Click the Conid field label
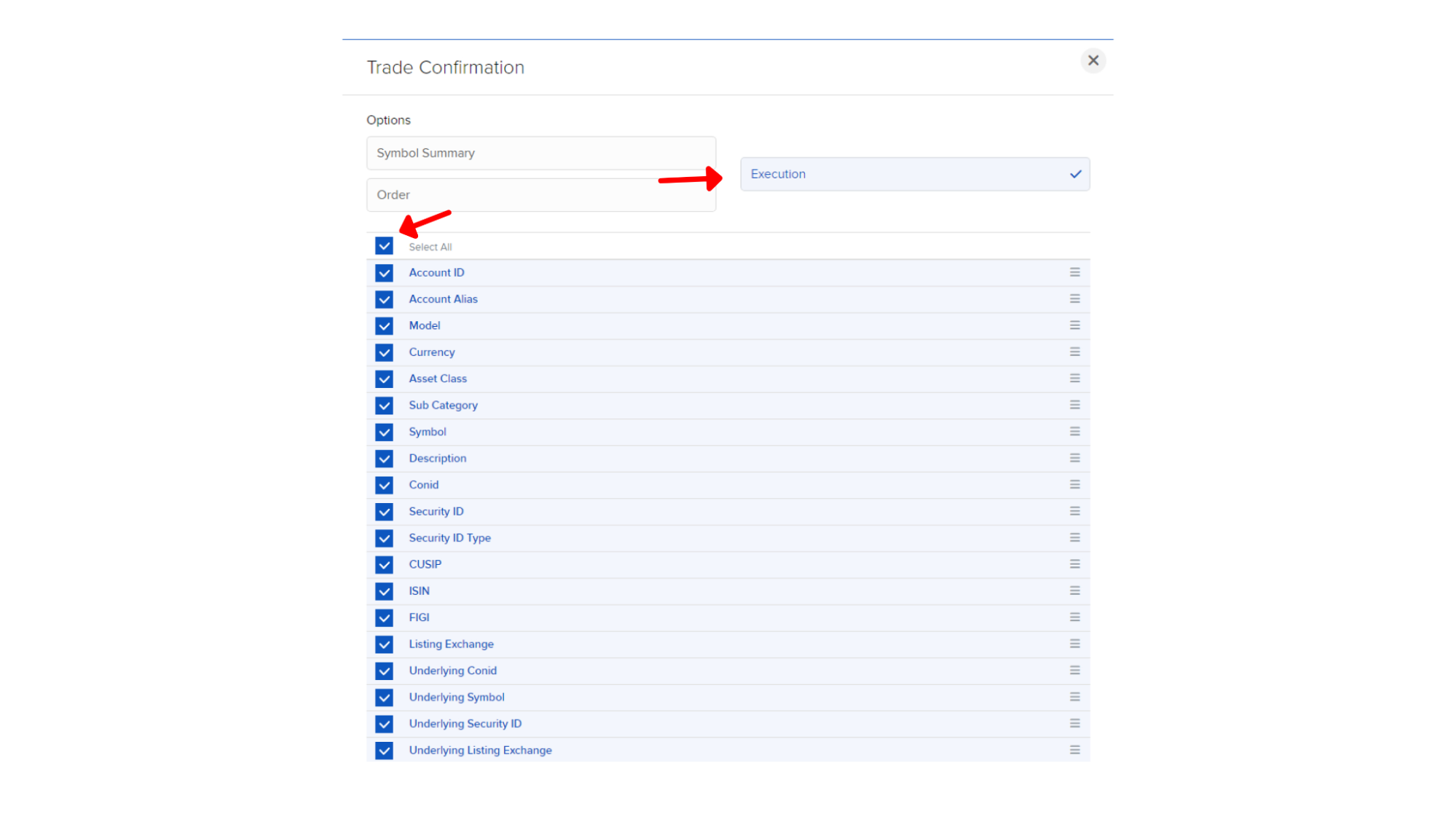Image resolution: width=1456 pixels, height=819 pixels. (423, 485)
